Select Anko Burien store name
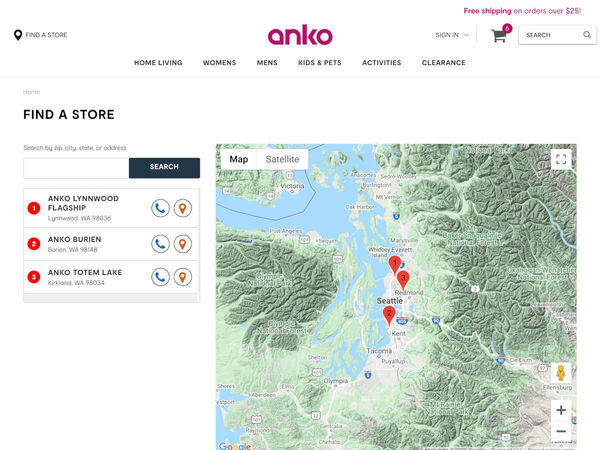Image resolution: width=600 pixels, height=450 pixels. pyautogui.click(x=75, y=240)
